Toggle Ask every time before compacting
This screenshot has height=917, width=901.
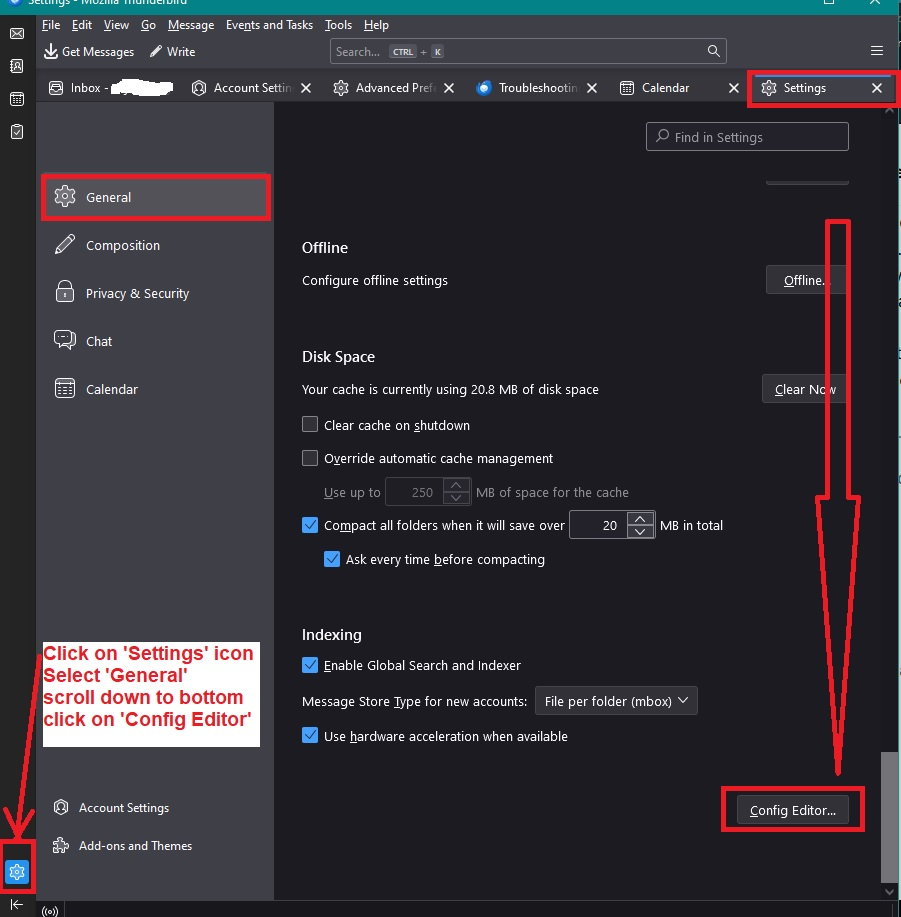[332, 559]
